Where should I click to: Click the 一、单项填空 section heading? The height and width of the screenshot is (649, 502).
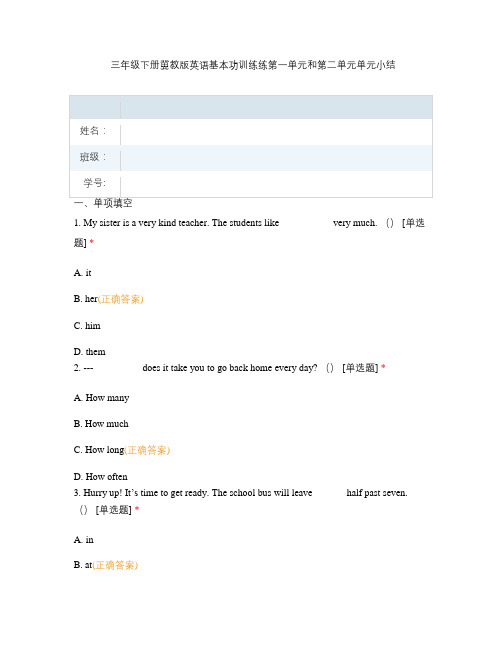point(103,203)
